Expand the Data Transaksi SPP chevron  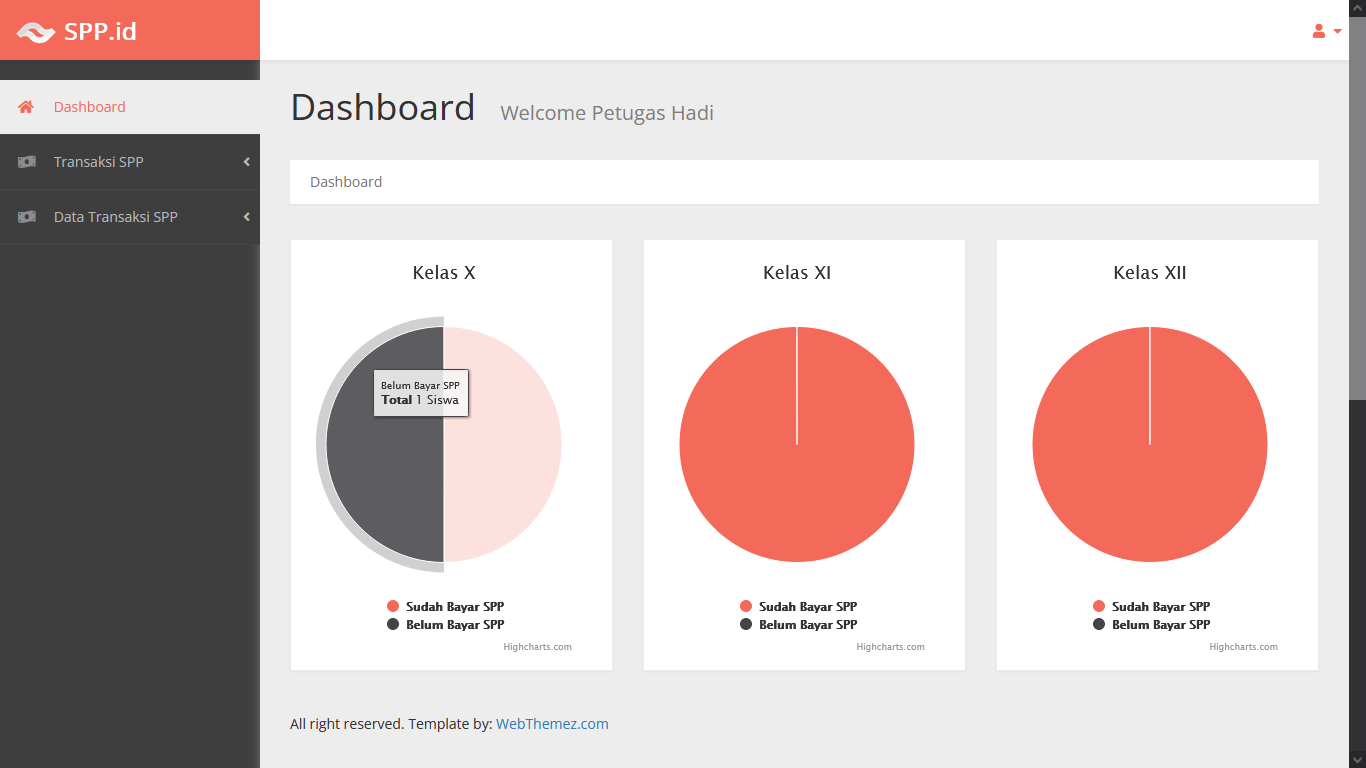(x=246, y=217)
